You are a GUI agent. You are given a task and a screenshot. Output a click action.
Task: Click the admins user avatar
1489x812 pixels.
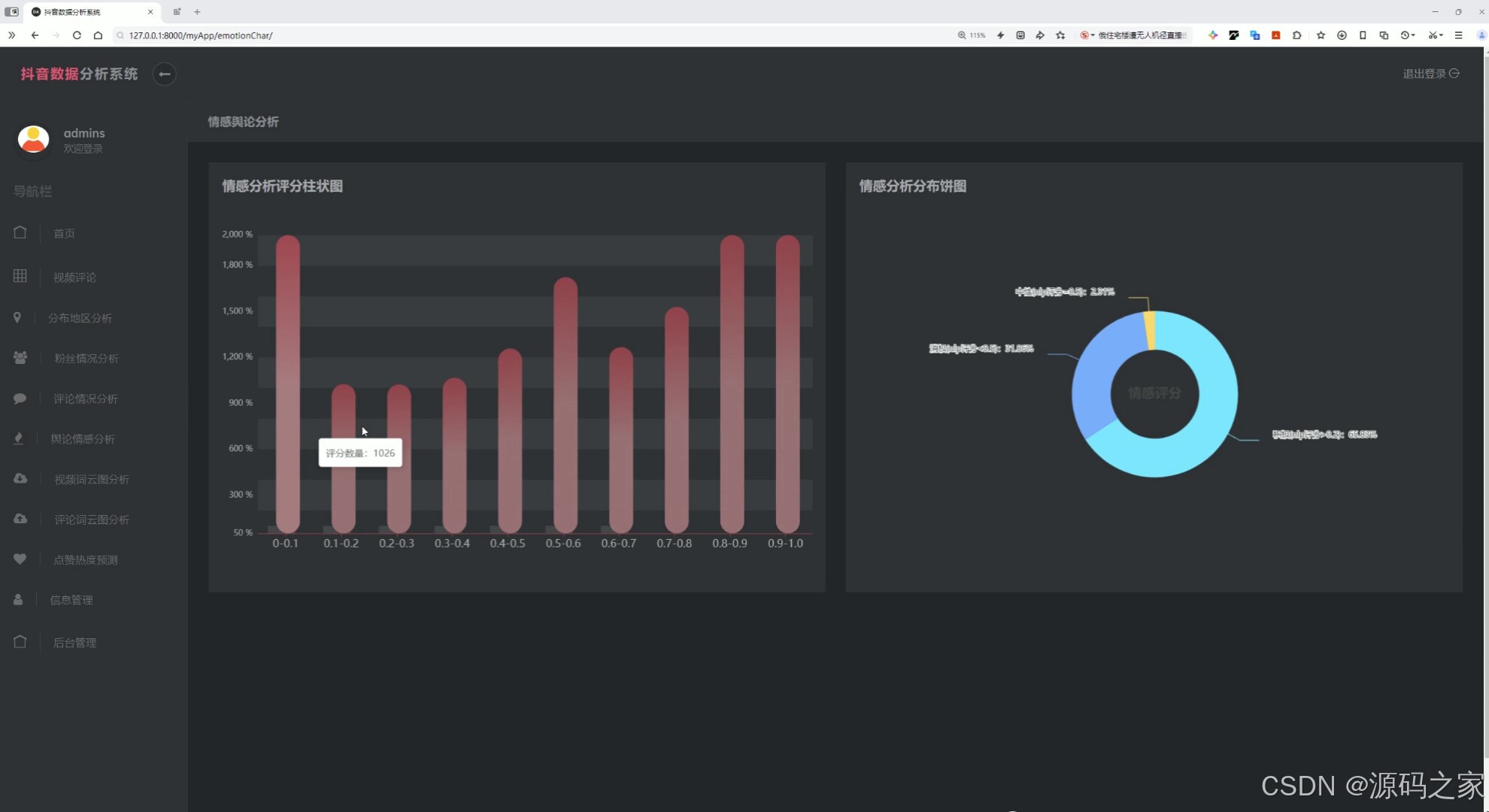[x=33, y=140]
